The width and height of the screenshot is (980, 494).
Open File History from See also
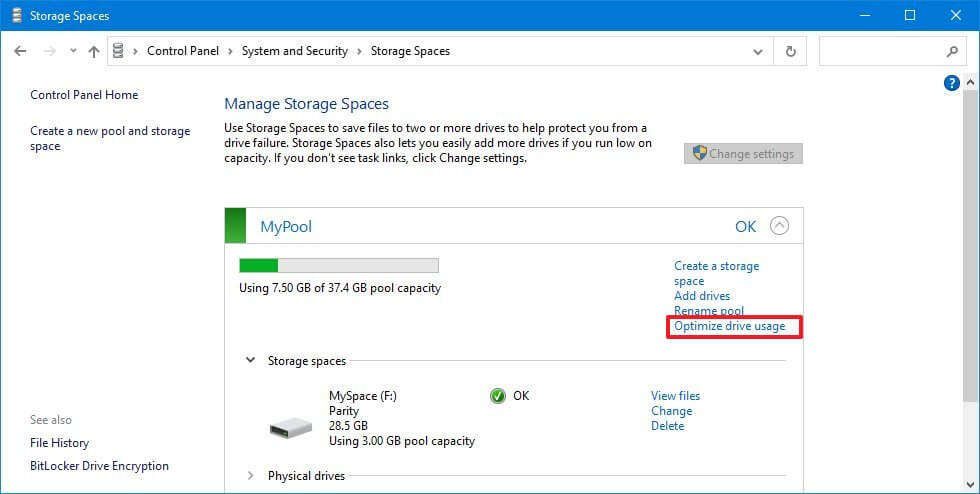pos(59,443)
